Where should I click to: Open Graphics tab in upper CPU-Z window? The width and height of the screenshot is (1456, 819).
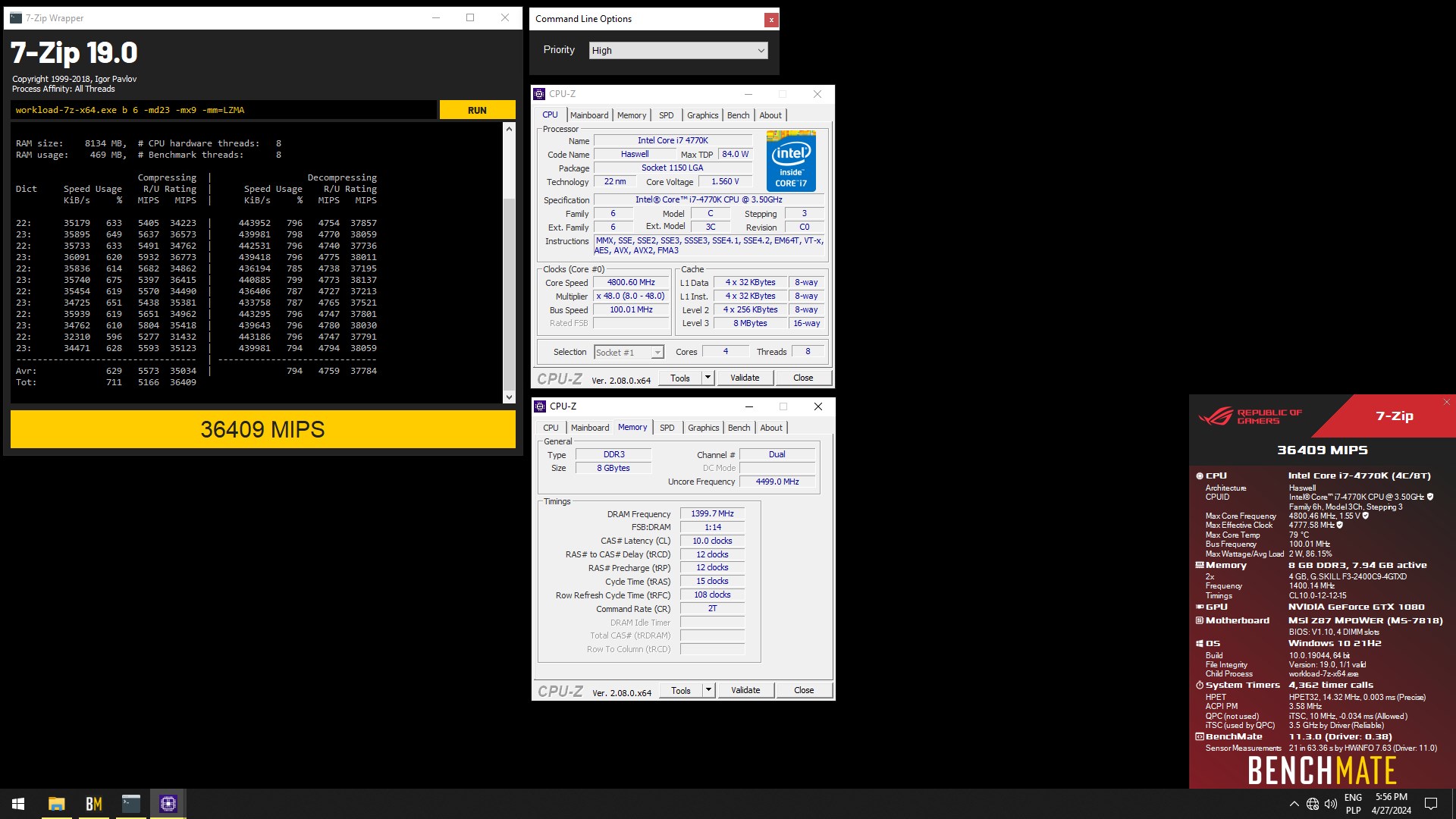tap(702, 115)
